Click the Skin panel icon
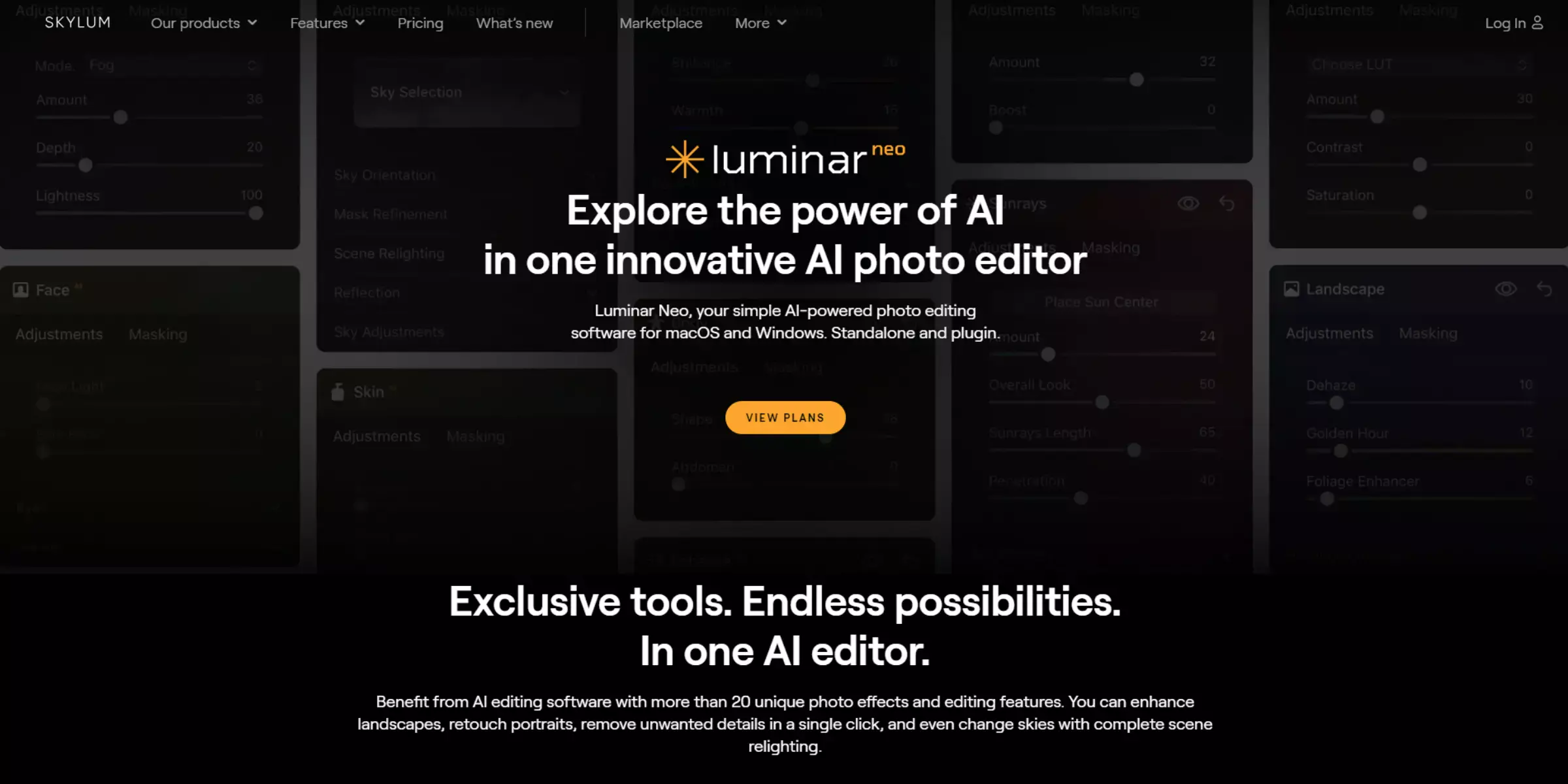1568x784 pixels. pos(339,391)
